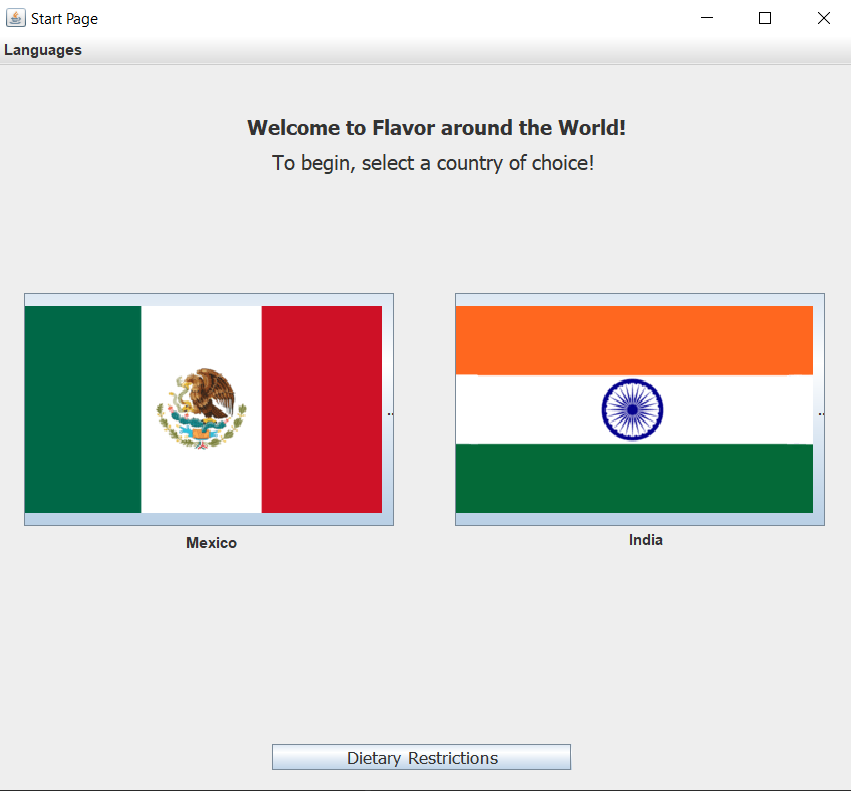Close the Start Page window
Image resolution: width=851 pixels, height=791 pixels.
pyautogui.click(x=823, y=18)
